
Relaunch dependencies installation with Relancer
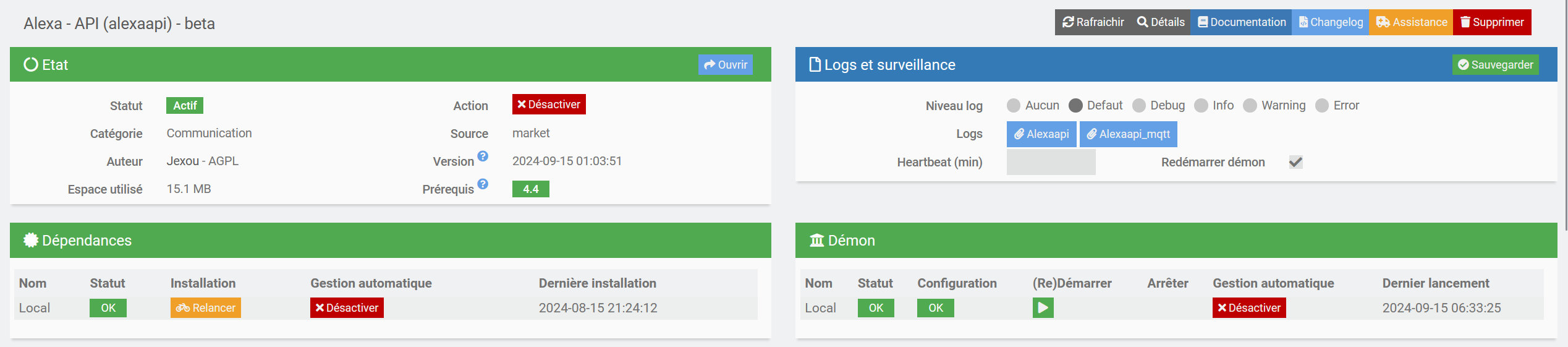[x=205, y=307]
